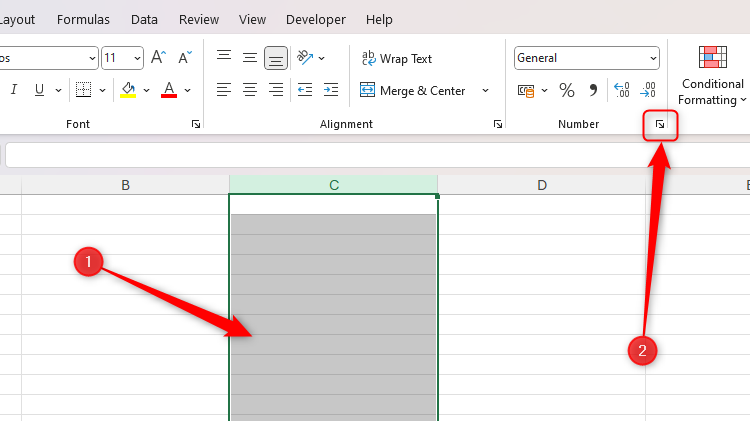The height and width of the screenshot is (421, 750).
Task: Apply percent style
Action: [567, 90]
